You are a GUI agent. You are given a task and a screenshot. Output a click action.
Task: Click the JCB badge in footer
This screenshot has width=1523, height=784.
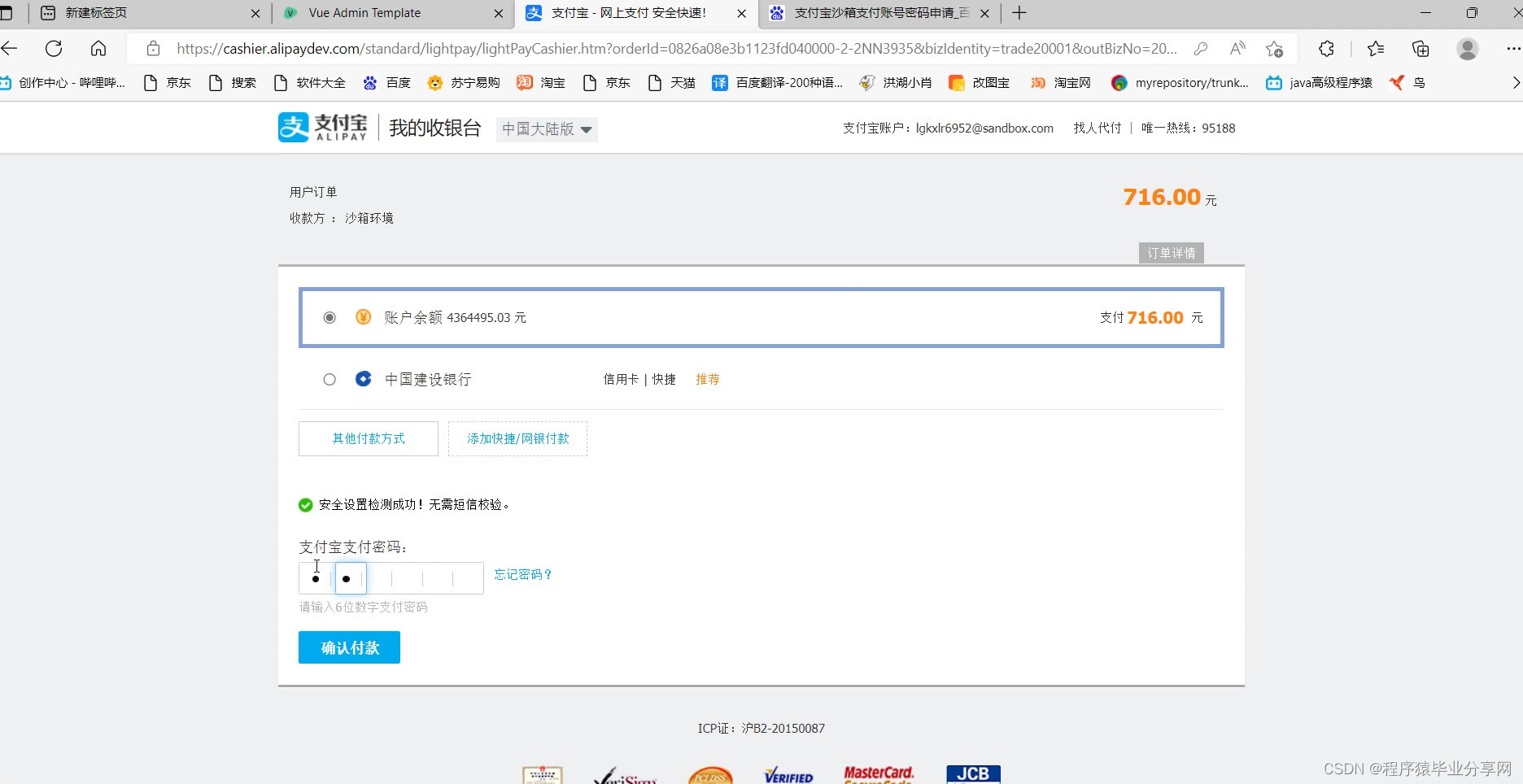tap(973, 774)
